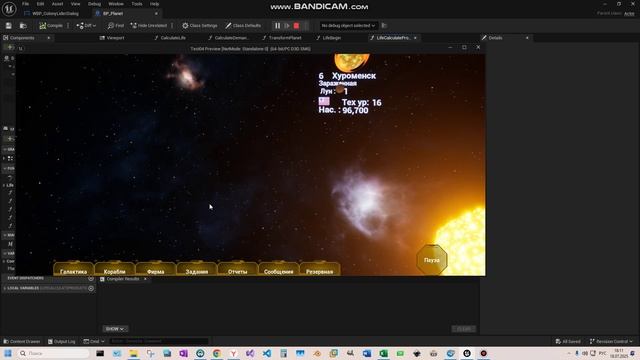
Task: Click the Сообщения game menu button
Action: coord(279,269)
